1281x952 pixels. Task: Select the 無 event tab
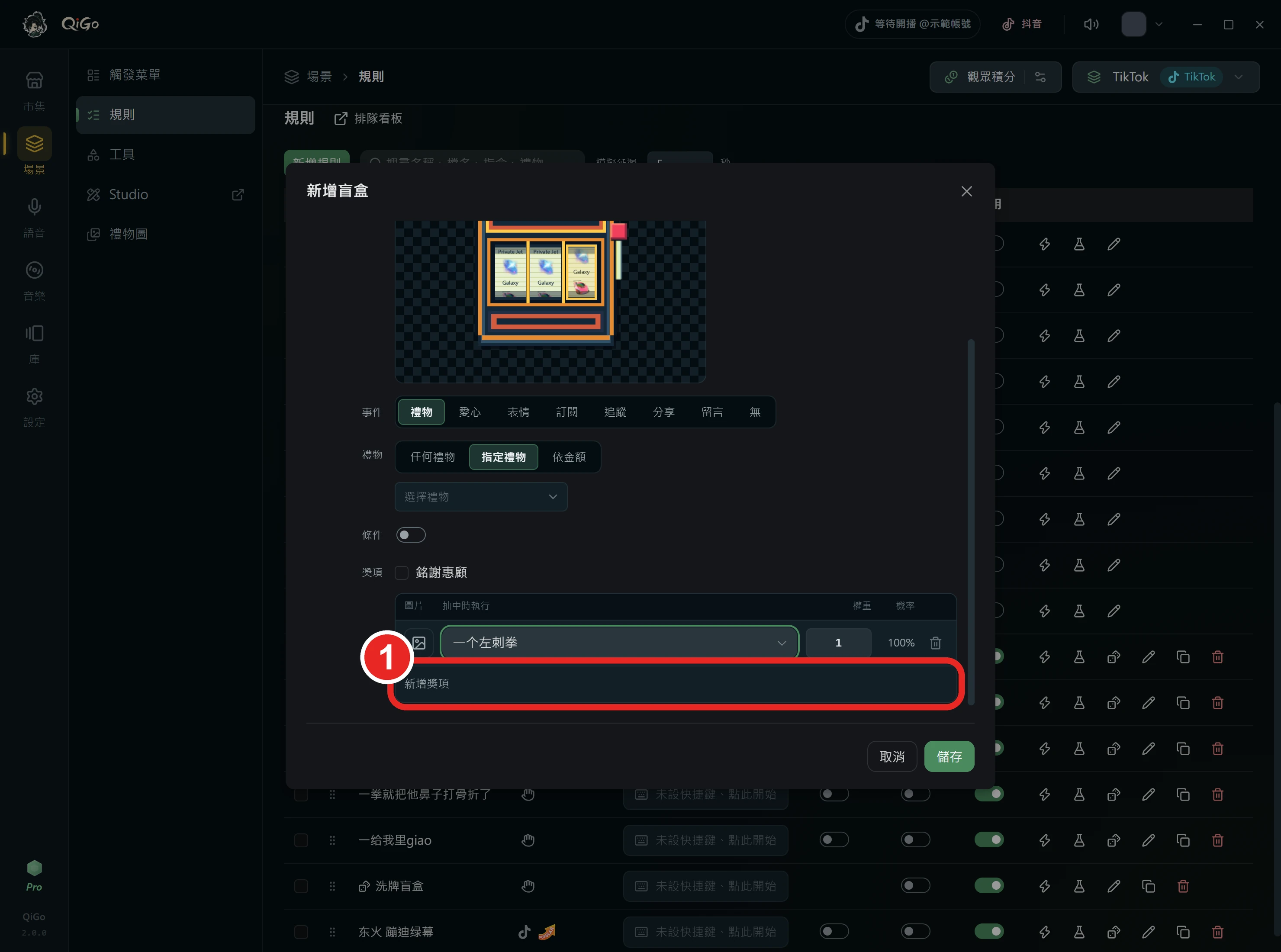point(755,412)
